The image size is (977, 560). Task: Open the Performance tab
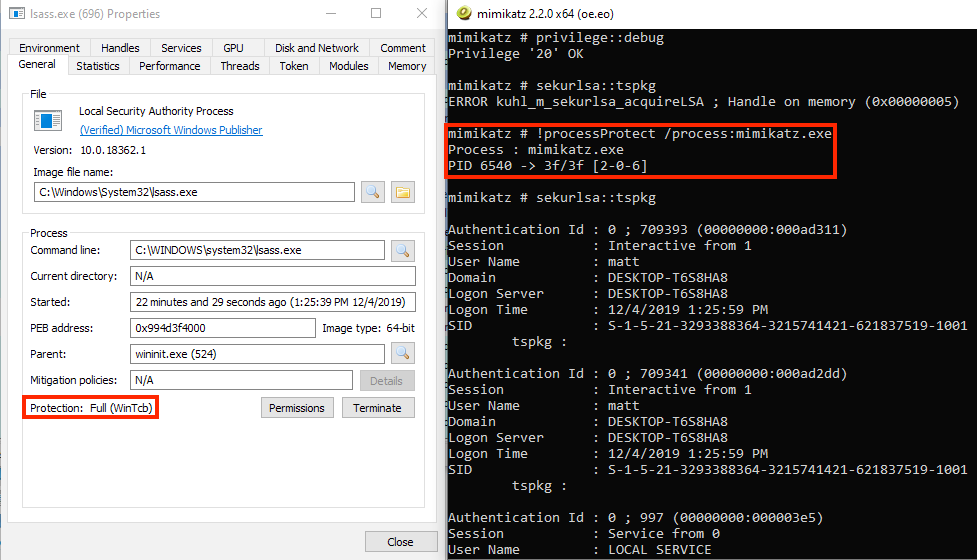pyautogui.click(x=169, y=66)
